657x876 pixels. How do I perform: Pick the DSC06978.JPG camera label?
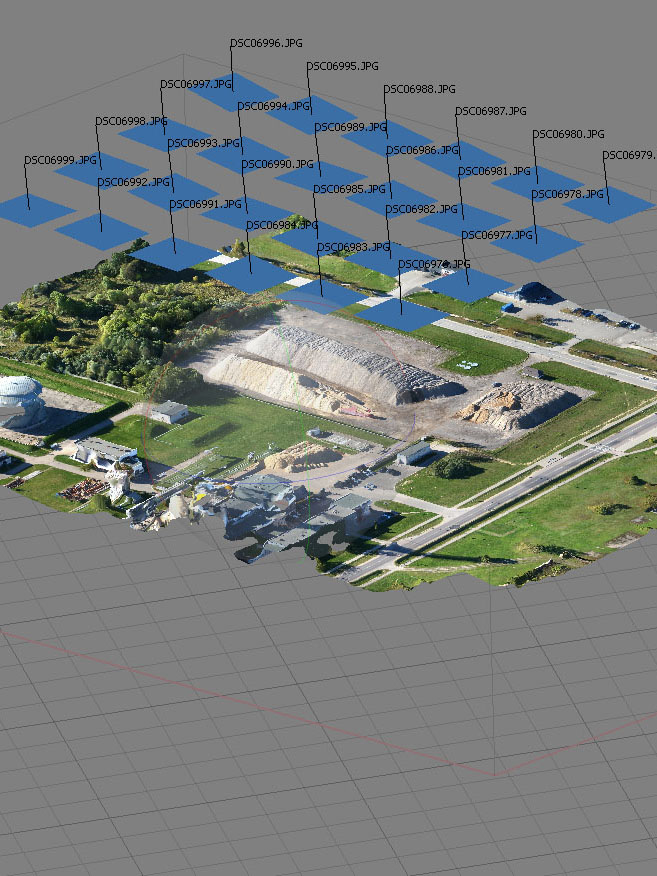[568, 194]
